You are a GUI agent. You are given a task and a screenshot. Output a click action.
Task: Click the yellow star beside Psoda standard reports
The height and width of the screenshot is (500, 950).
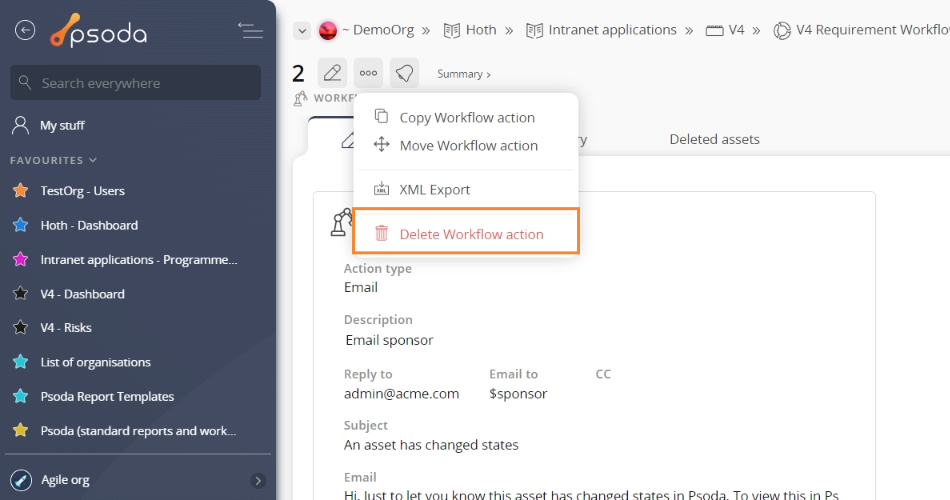coord(20,431)
